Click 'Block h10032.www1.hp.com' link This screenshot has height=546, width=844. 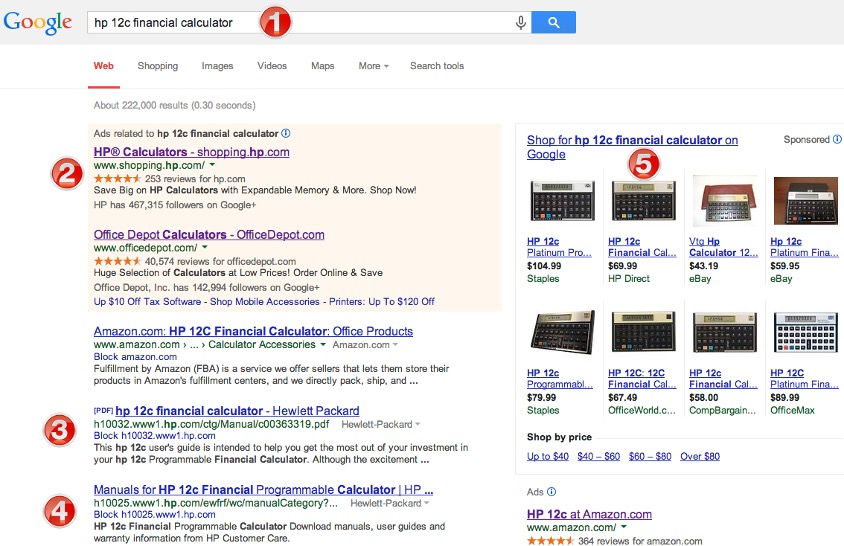154,436
